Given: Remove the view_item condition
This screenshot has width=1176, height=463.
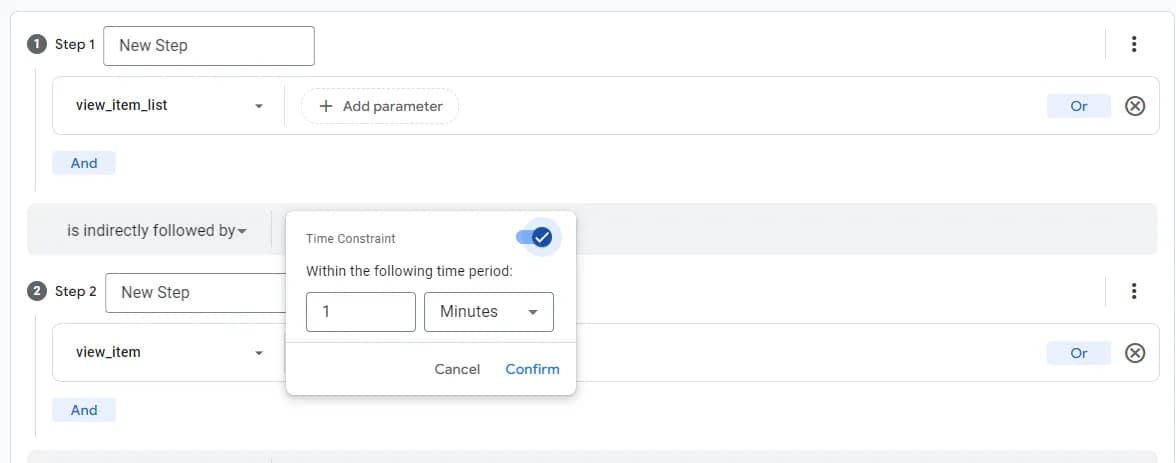Looking at the screenshot, I should click(x=1135, y=352).
